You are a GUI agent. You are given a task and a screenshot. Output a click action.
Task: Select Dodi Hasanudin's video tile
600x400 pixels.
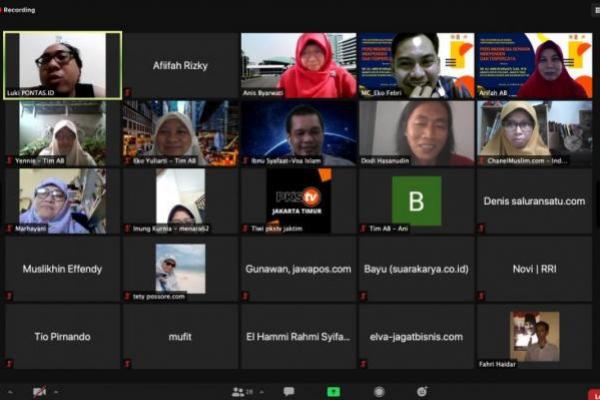[x=417, y=133]
